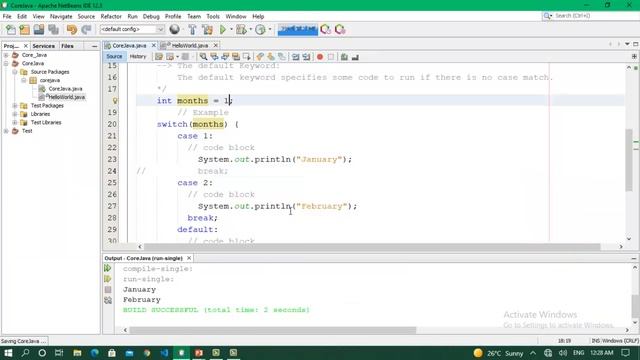Switch editor to Source view
Image resolution: width=640 pixels, height=360 pixels.
[114, 56]
